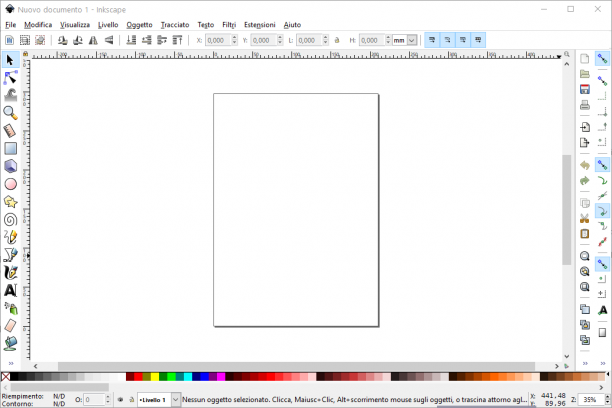Choose the Spray tool

click(x=10, y=308)
